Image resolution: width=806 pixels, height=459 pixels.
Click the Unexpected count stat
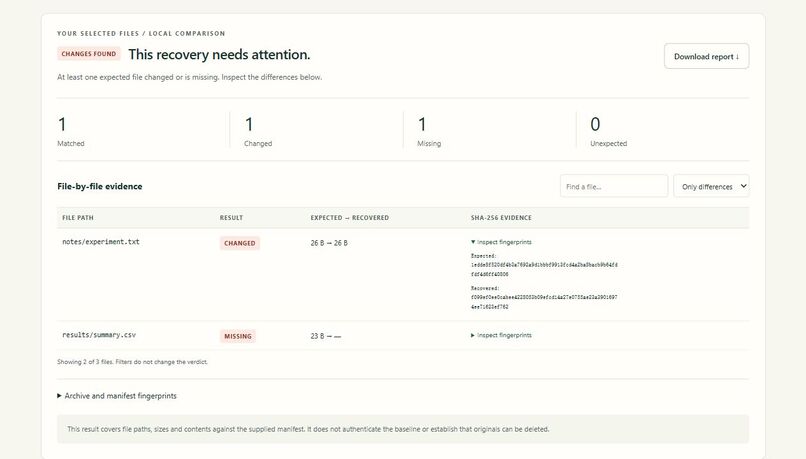click(x=609, y=131)
